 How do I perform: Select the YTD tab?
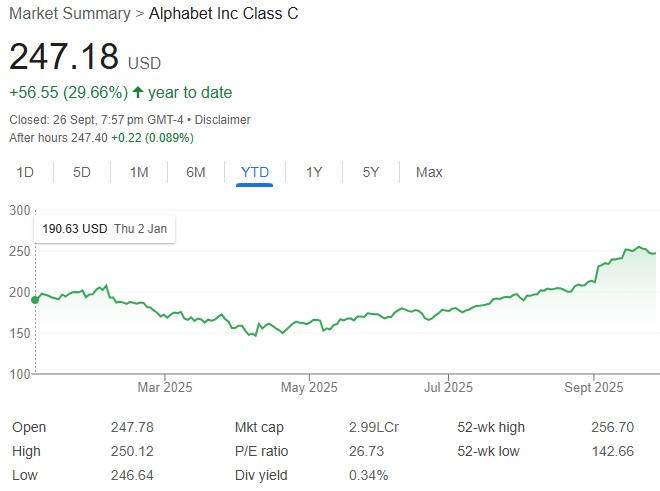[x=255, y=172]
